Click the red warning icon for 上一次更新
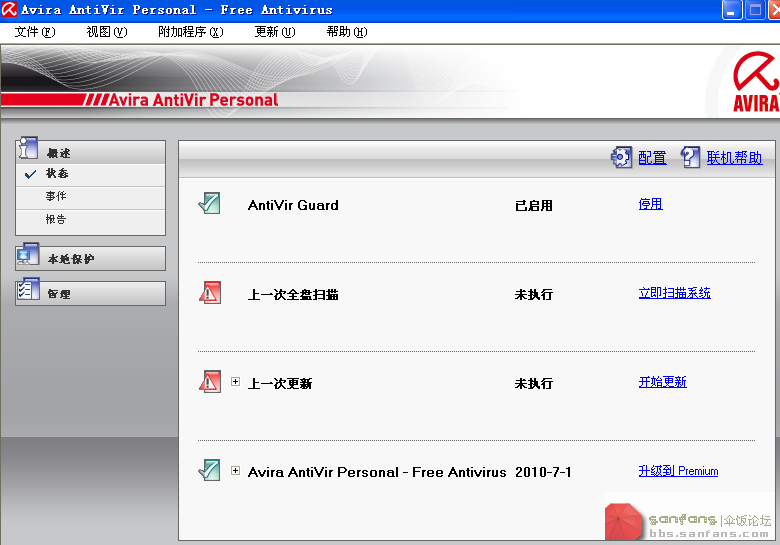780x545 pixels. click(x=209, y=382)
